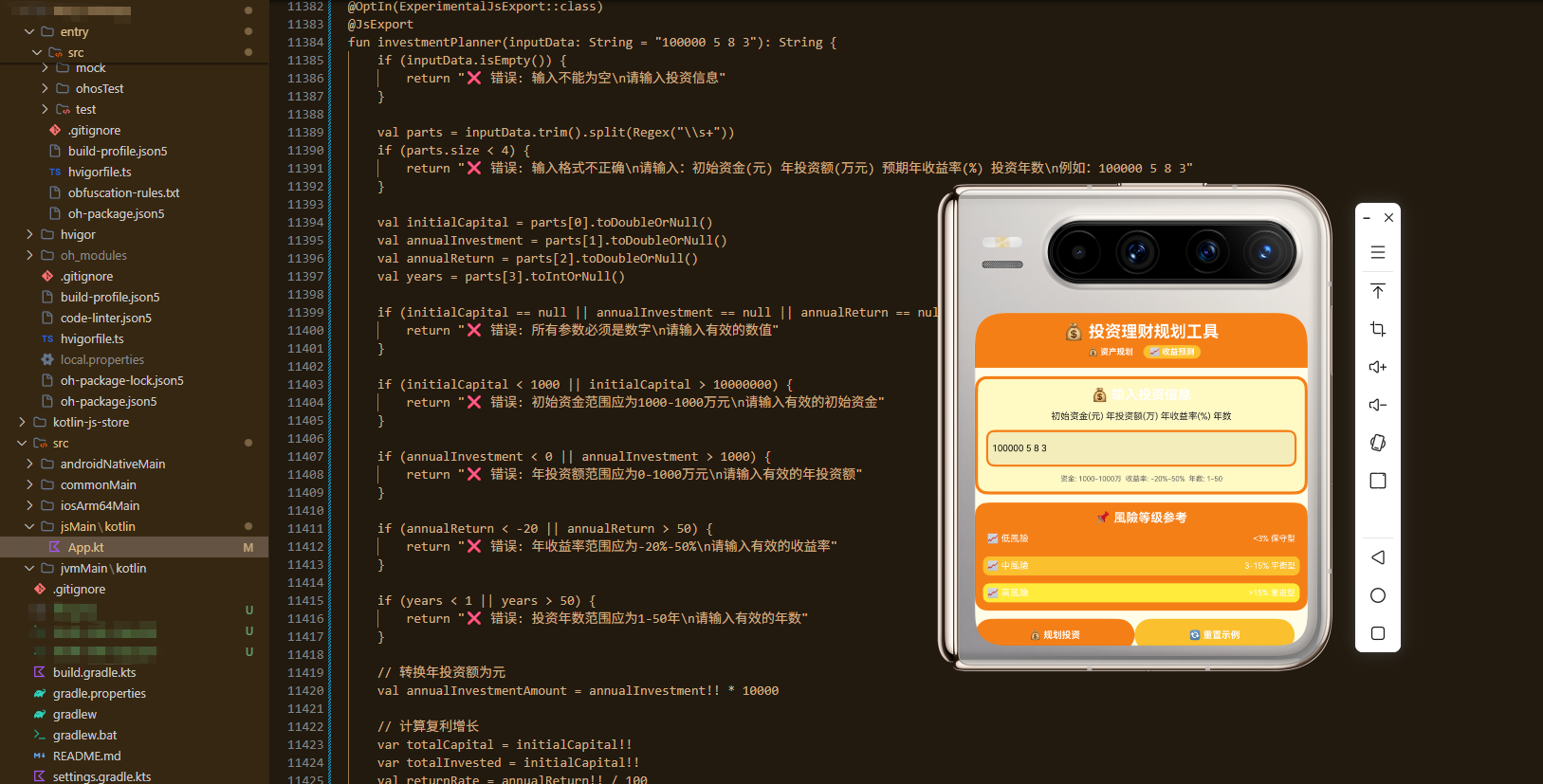Open the gradlew file

click(75, 714)
